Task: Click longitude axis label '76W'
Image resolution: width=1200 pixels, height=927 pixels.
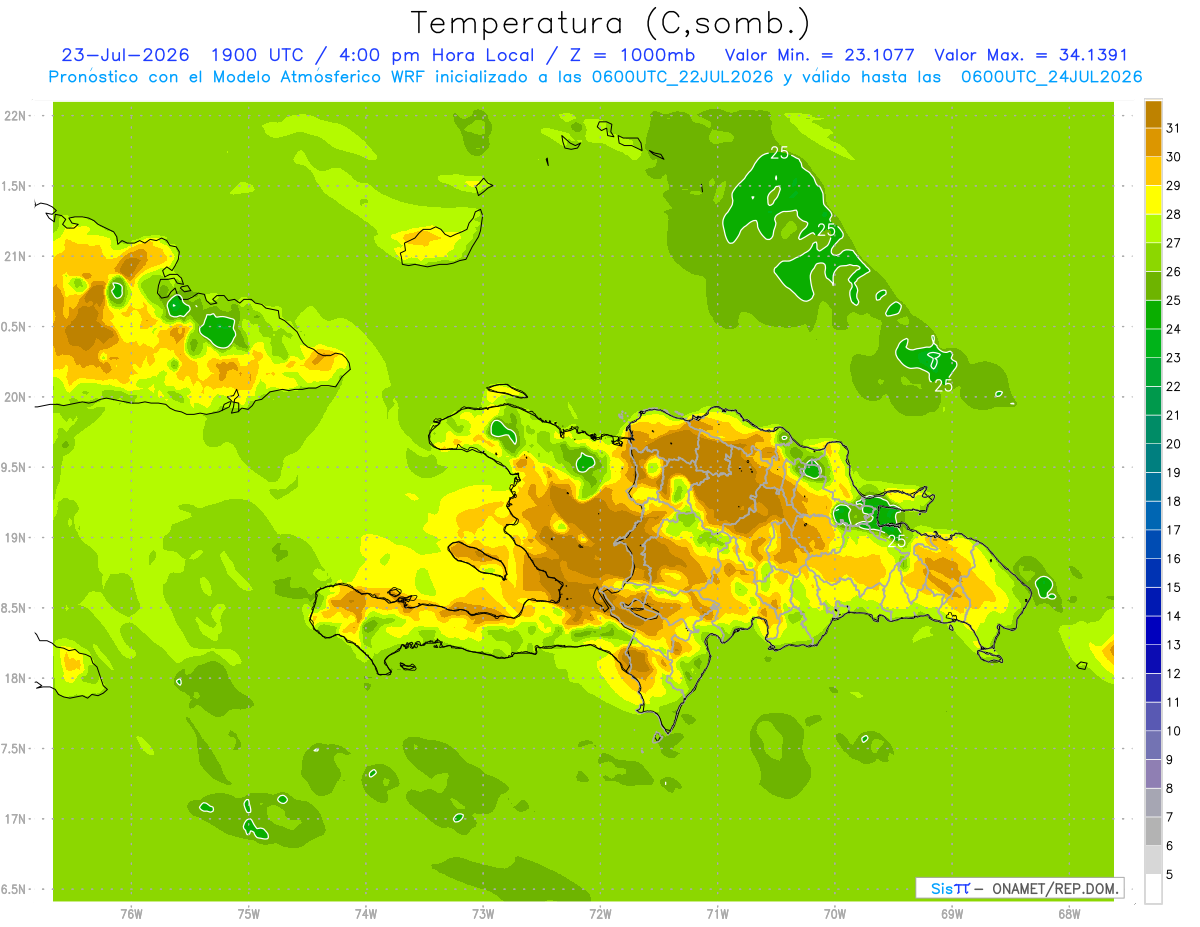Action: pyautogui.click(x=131, y=914)
